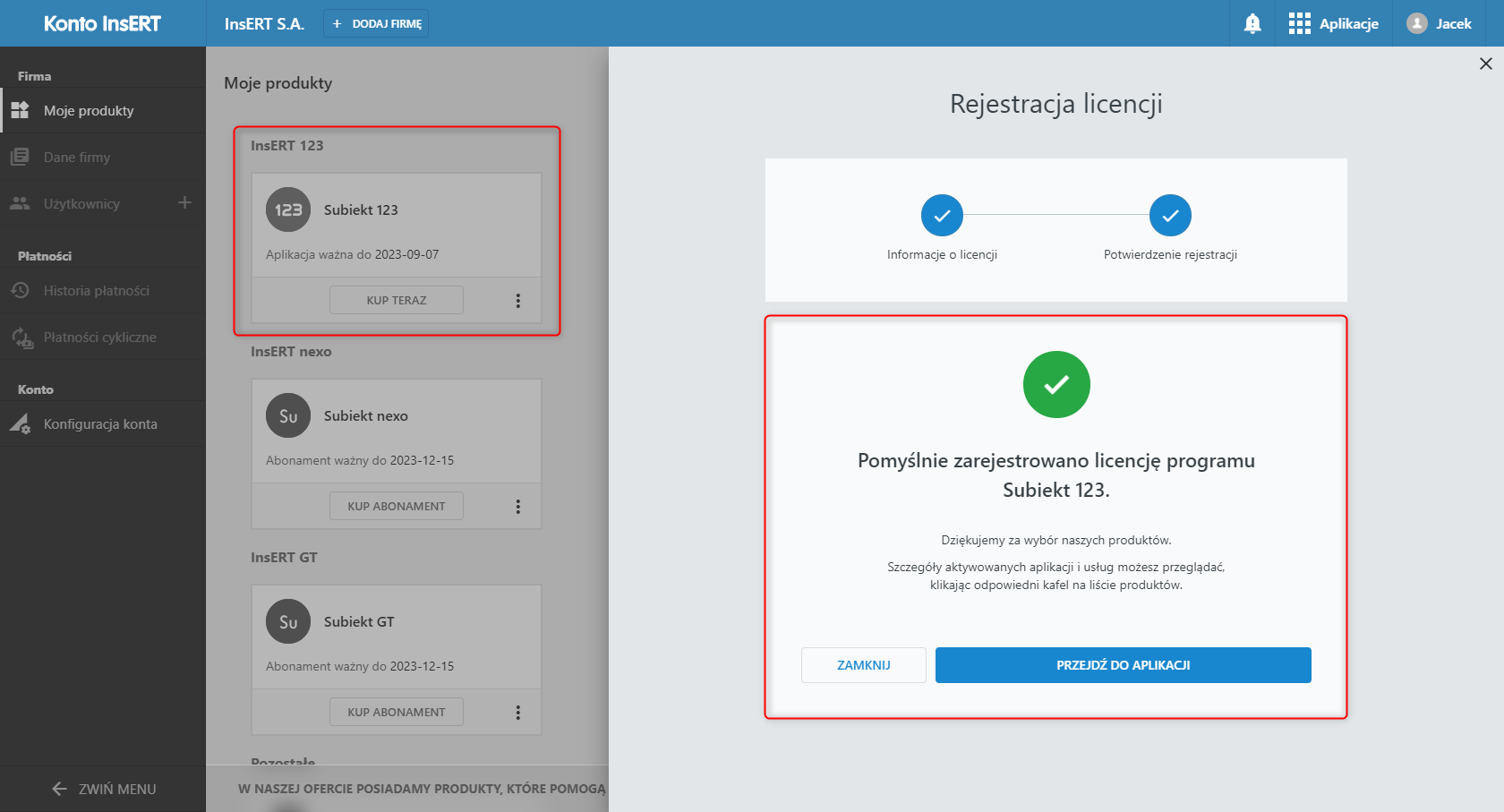Click the Subiekt GT product name
The width and height of the screenshot is (1504, 812).
[359, 621]
